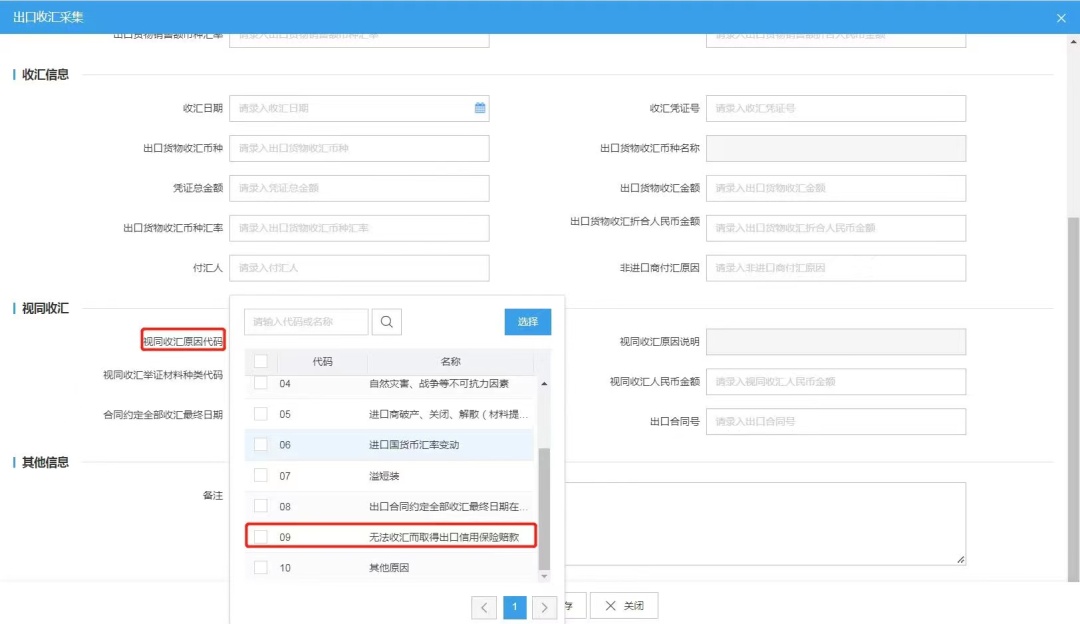The height and width of the screenshot is (624, 1080).
Task: Close the 出口收汇采集 dialog
Action: [x=1061, y=17]
